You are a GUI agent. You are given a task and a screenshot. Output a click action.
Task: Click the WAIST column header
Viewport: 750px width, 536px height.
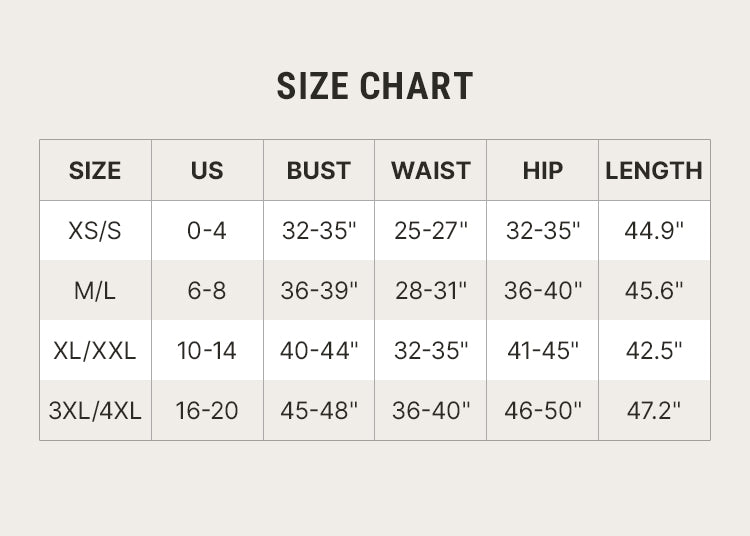[x=431, y=171]
